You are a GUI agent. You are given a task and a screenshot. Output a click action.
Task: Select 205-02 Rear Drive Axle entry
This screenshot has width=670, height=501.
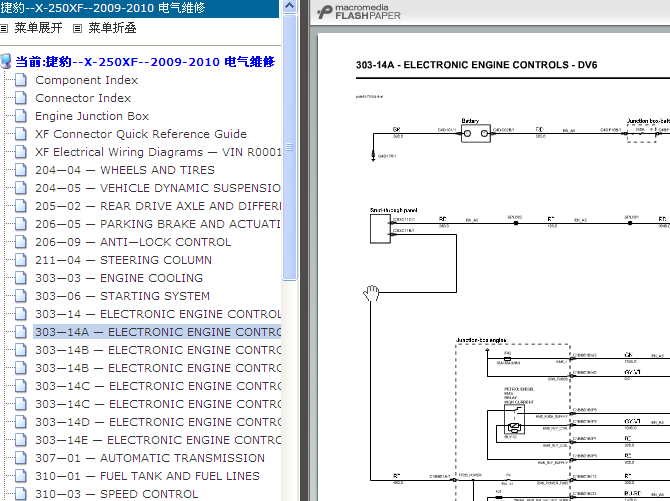[x=158, y=206]
